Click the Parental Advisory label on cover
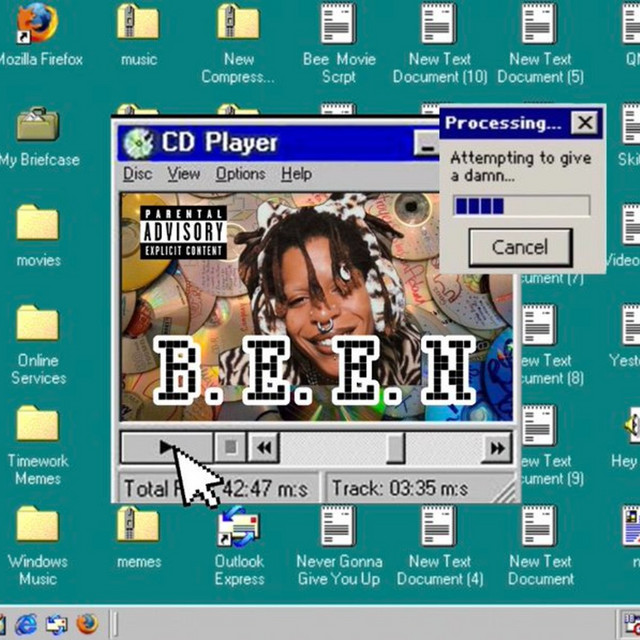This screenshot has width=640, height=640. click(184, 232)
